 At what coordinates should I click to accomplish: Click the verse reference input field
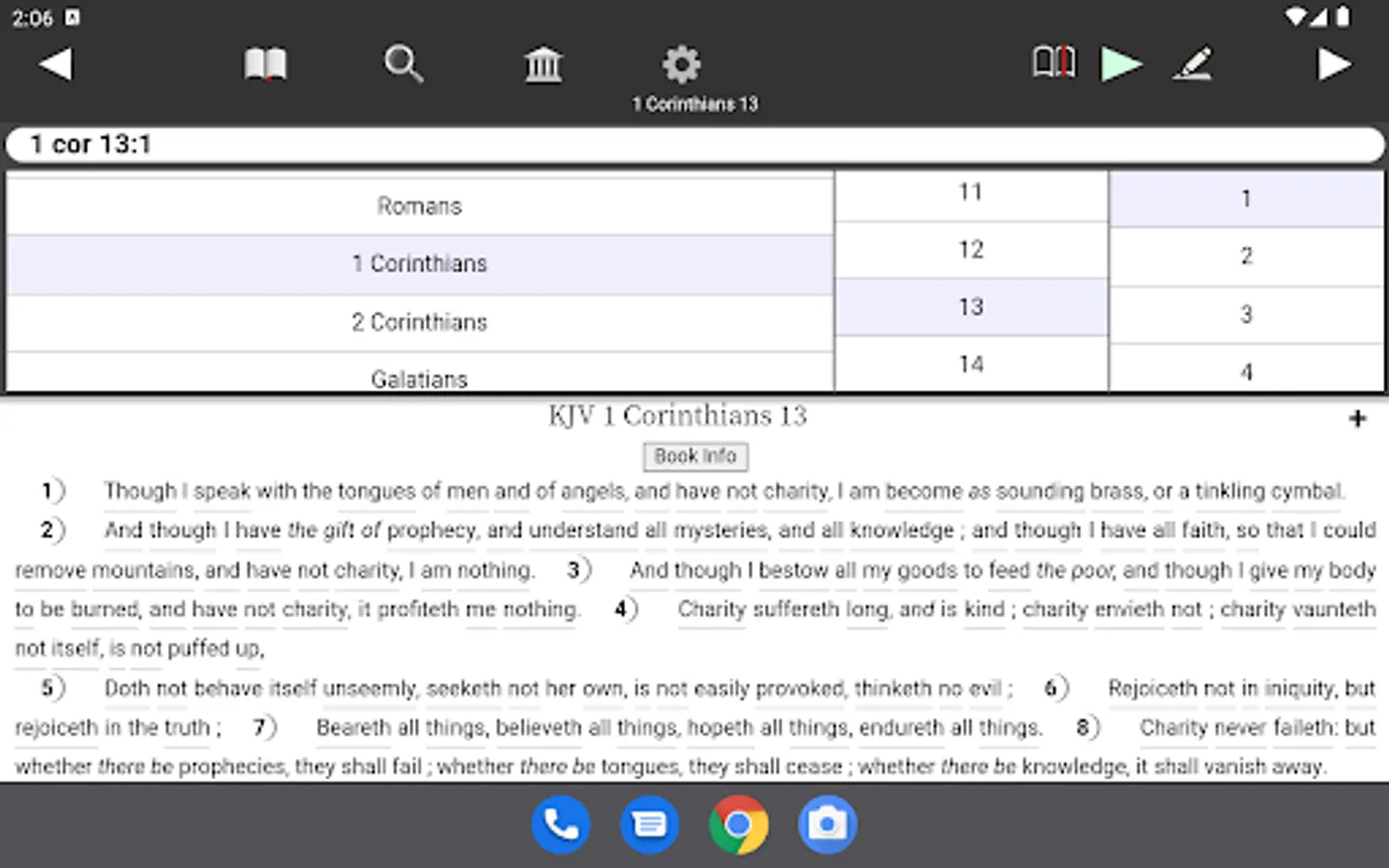(694, 145)
